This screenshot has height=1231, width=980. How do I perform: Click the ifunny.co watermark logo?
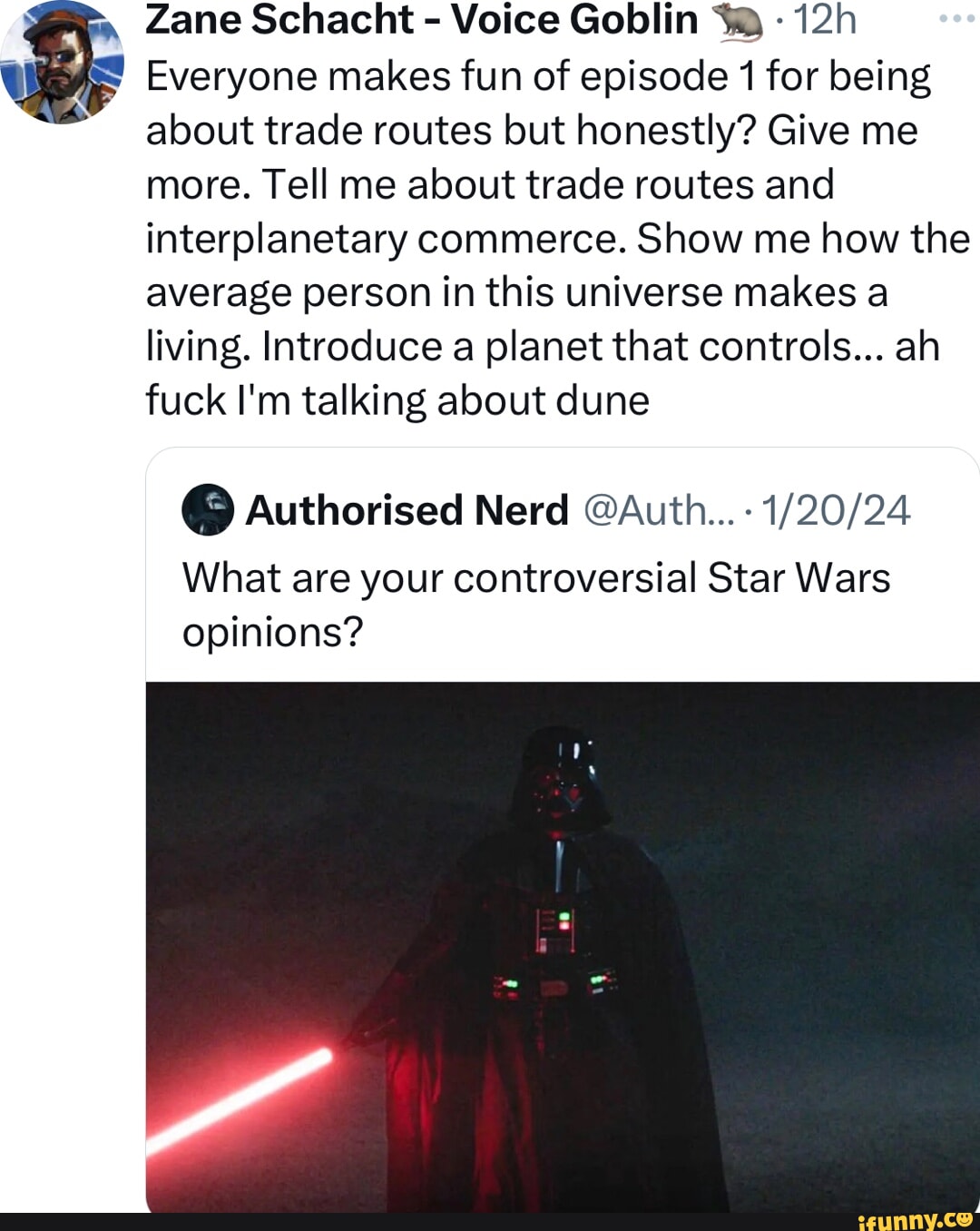(x=915, y=1220)
